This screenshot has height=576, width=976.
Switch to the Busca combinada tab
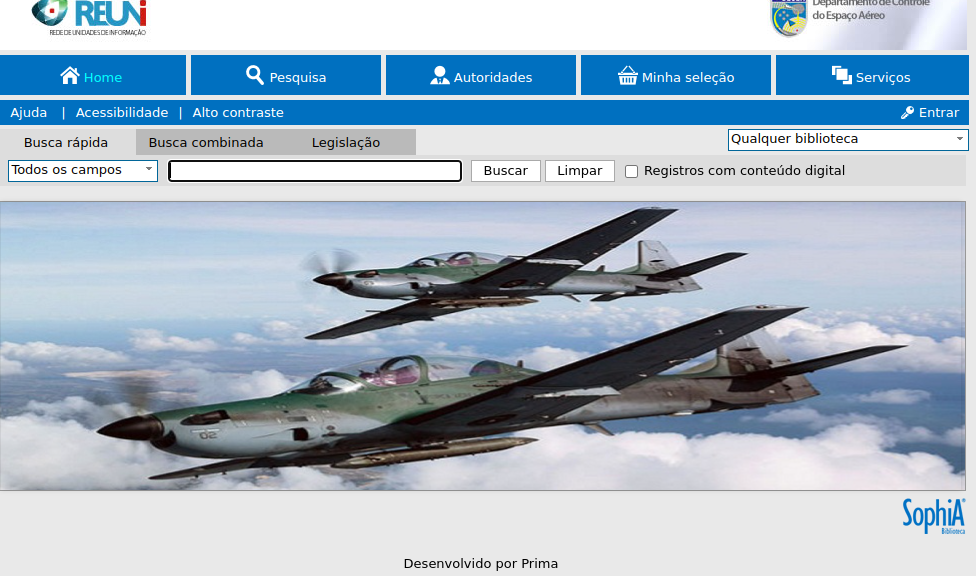pyautogui.click(x=206, y=143)
